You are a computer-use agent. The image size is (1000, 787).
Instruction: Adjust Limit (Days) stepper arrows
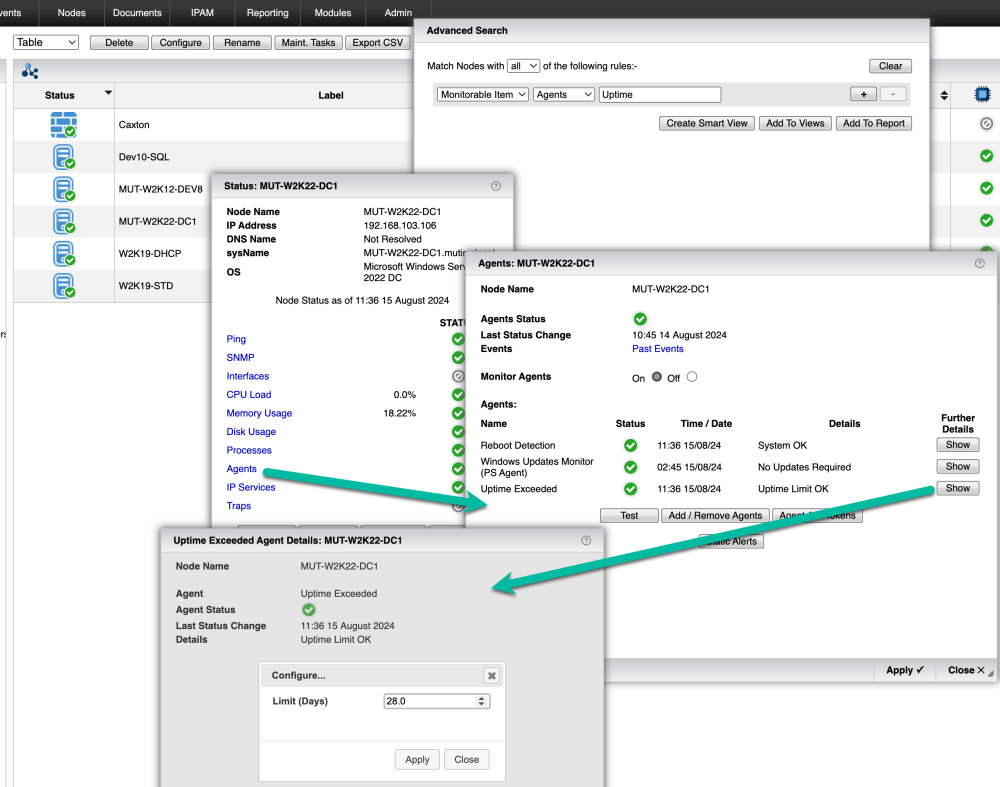[x=483, y=702]
